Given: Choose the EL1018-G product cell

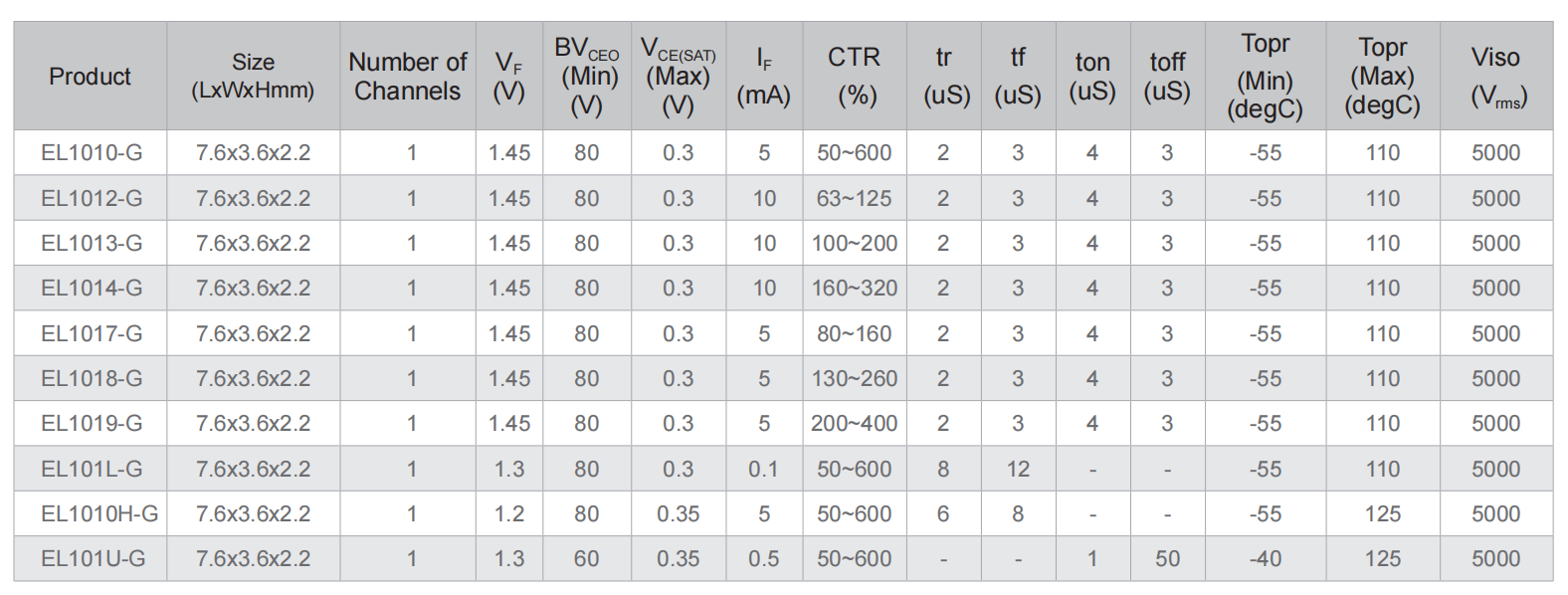Looking at the screenshot, I should click(x=91, y=378).
